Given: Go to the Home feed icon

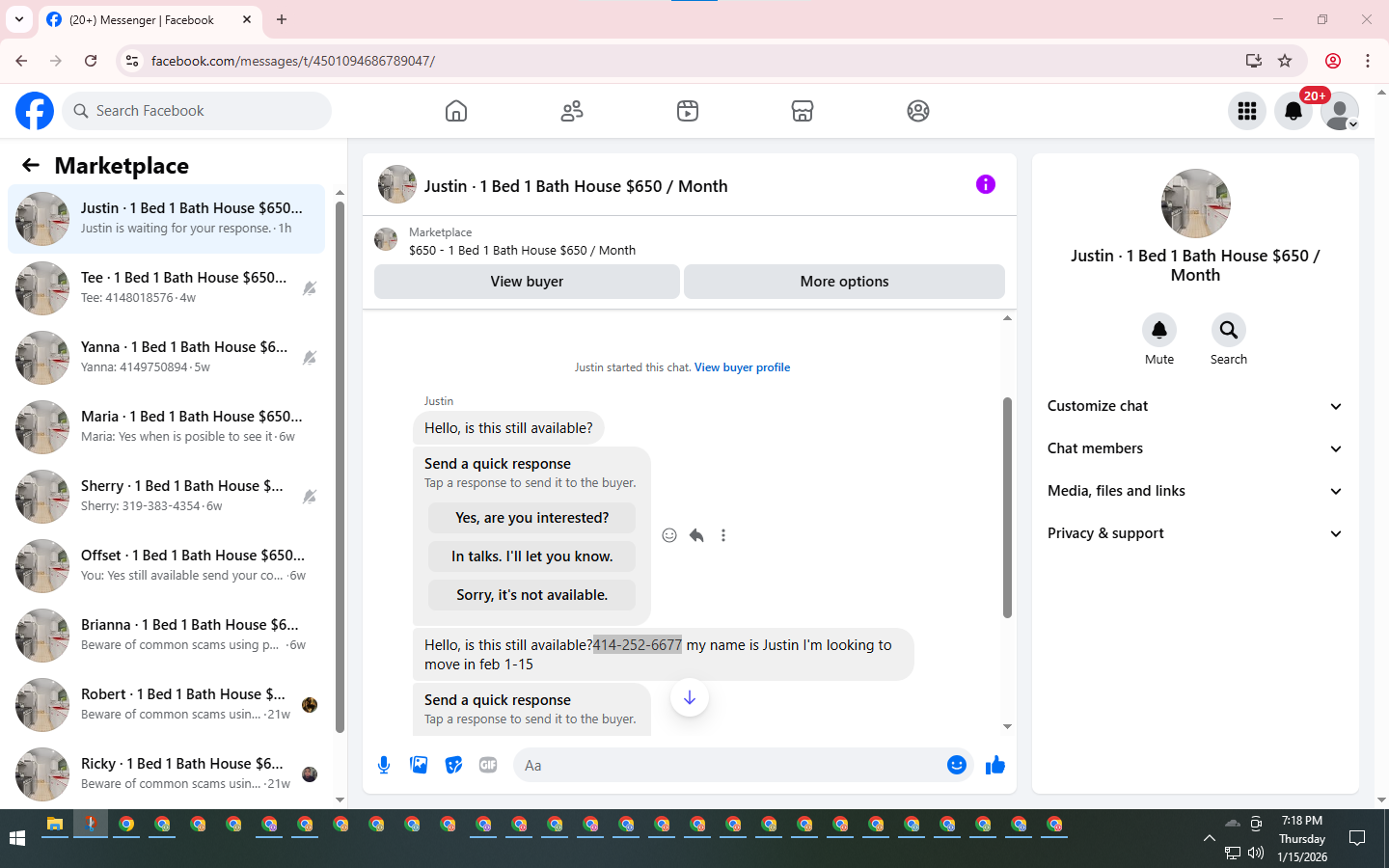Looking at the screenshot, I should click(x=456, y=111).
